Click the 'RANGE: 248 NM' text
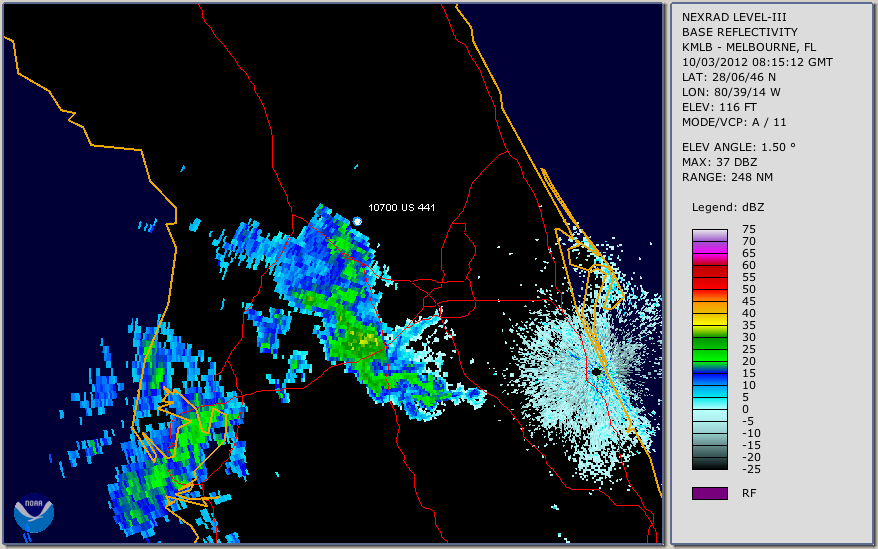The height and width of the screenshot is (549, 878). click(x=727, y=177)
